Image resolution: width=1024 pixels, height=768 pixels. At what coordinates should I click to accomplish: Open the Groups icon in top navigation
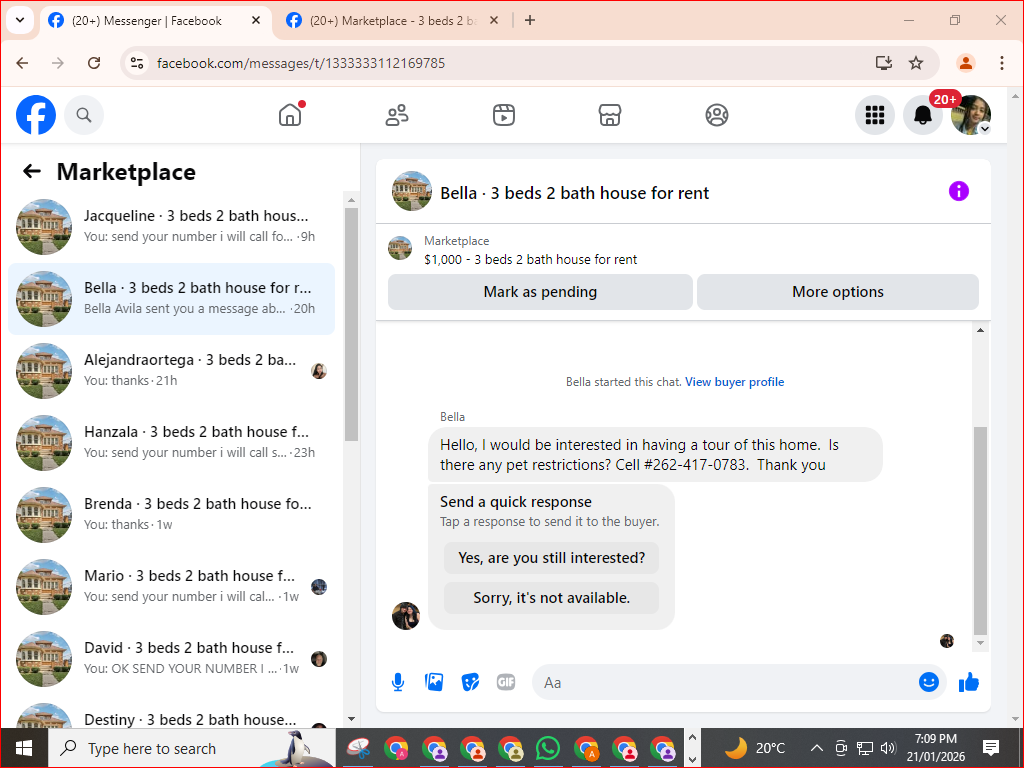[716, 115]
